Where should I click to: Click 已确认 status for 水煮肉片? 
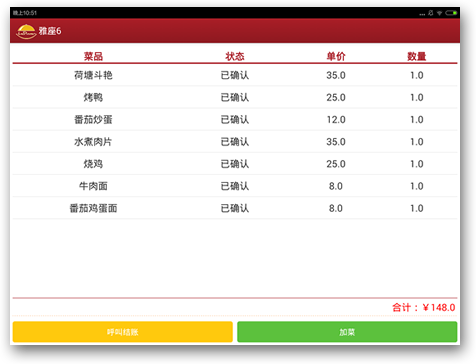[235, 142]
